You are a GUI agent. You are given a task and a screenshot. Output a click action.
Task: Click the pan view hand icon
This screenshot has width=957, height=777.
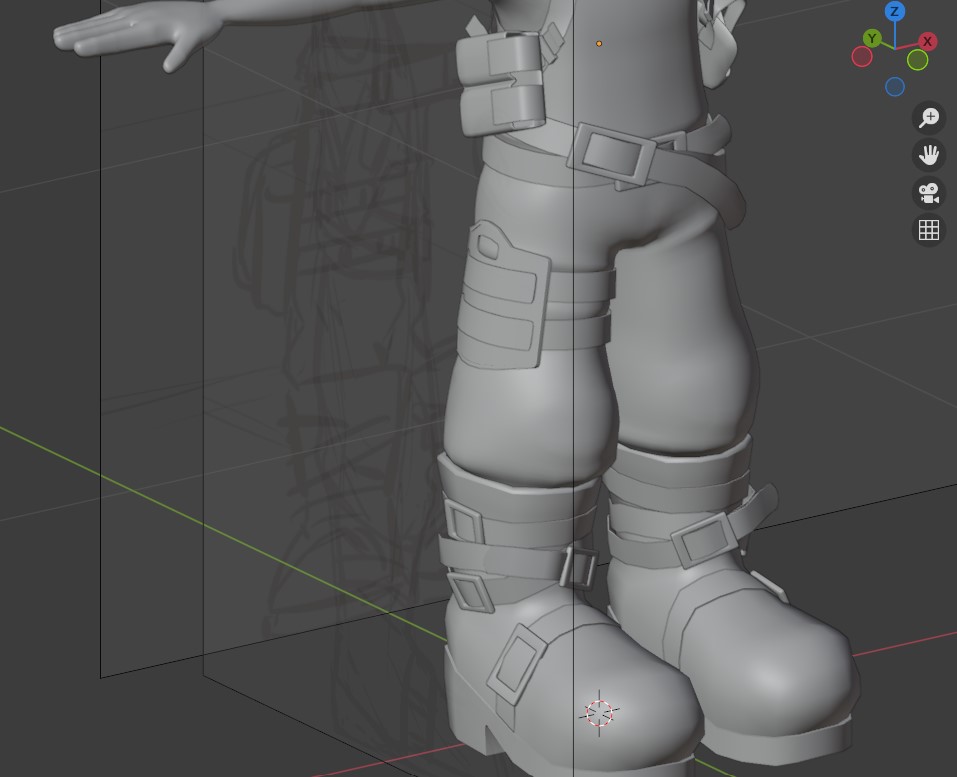point(928,155)
